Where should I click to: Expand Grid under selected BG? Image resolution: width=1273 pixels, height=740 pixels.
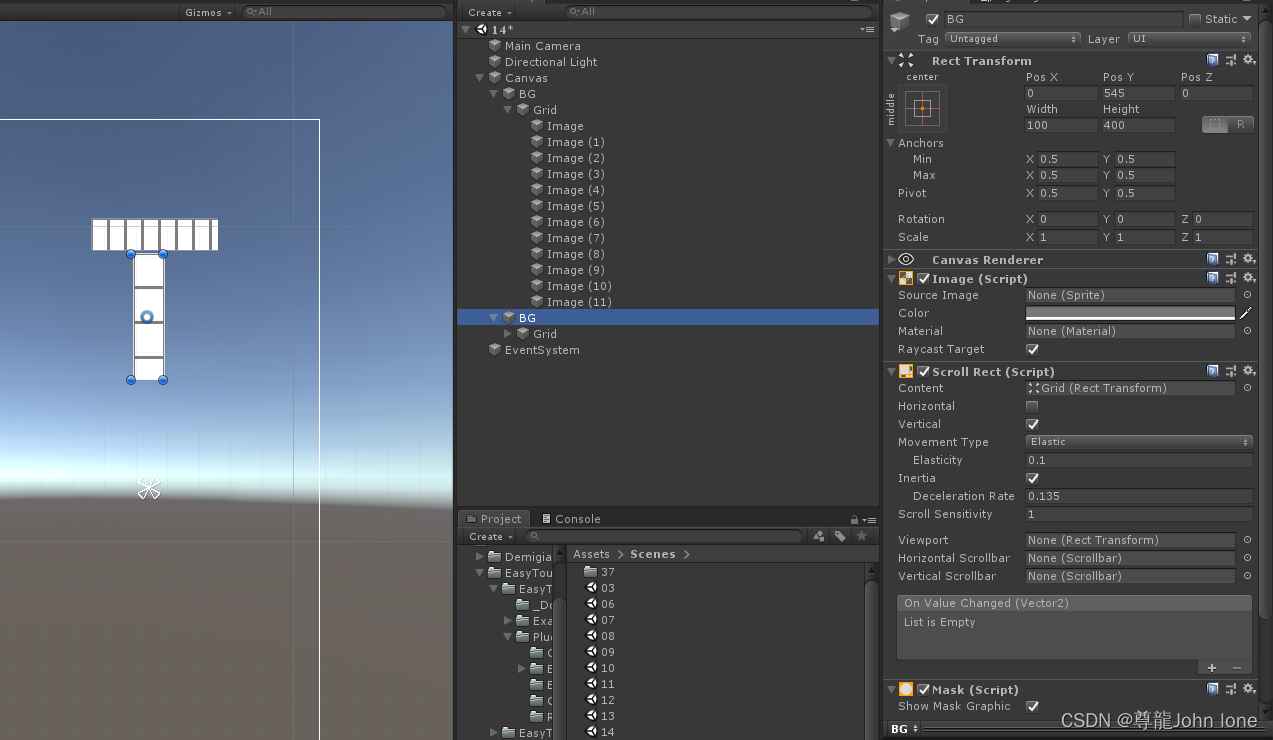pos(507,334)
